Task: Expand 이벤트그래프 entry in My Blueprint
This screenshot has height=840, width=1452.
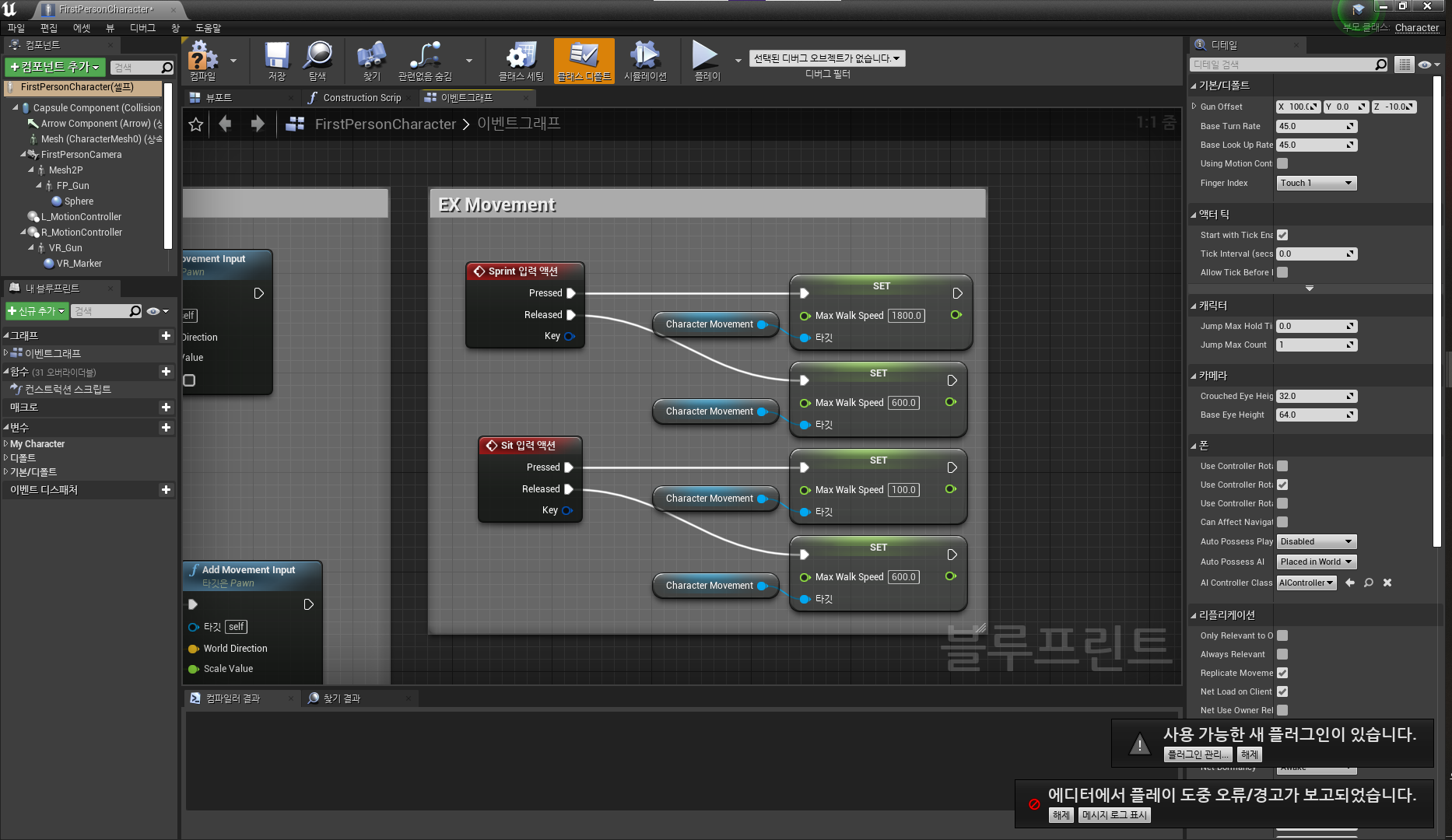Action: point(6,353)
